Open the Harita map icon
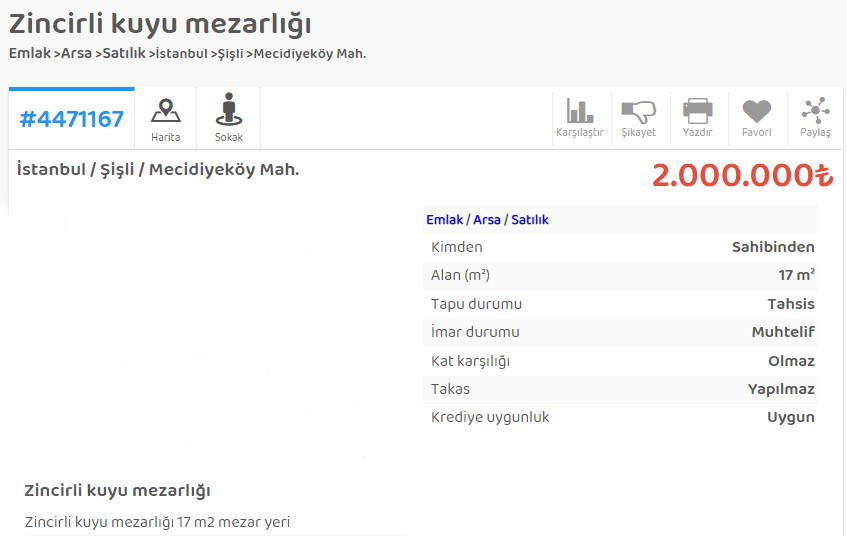Image resolution: width=847 pixels, height=536 pixels. point(166,119)
